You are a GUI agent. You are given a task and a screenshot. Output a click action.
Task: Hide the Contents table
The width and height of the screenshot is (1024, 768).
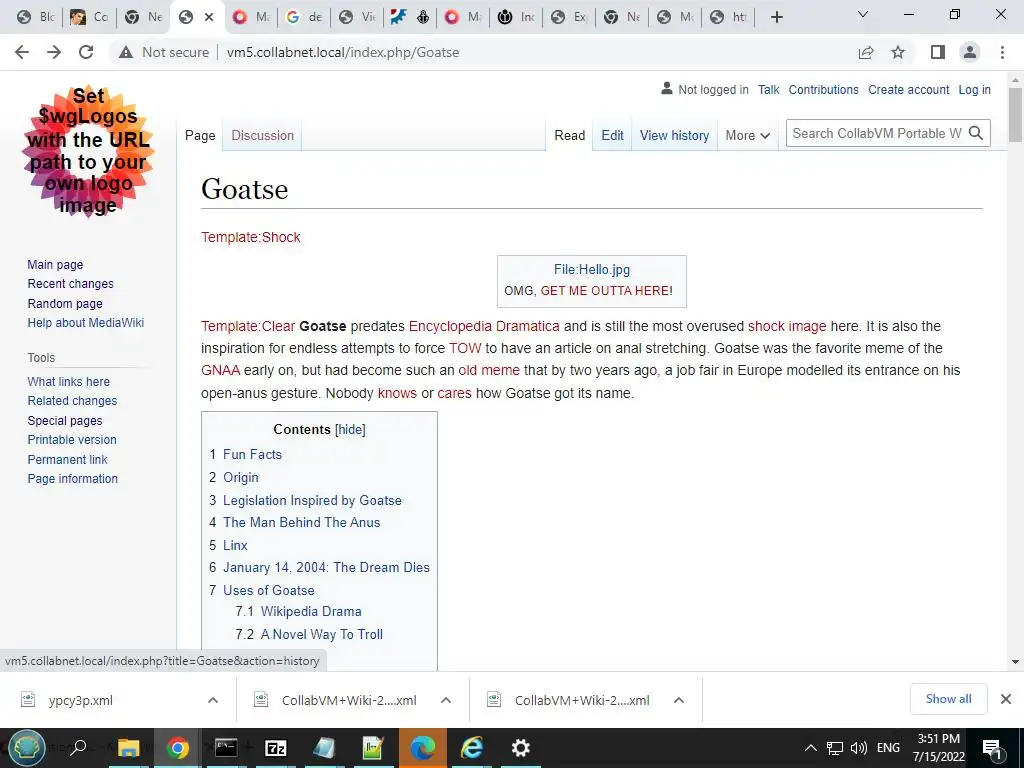coord(350,429)
